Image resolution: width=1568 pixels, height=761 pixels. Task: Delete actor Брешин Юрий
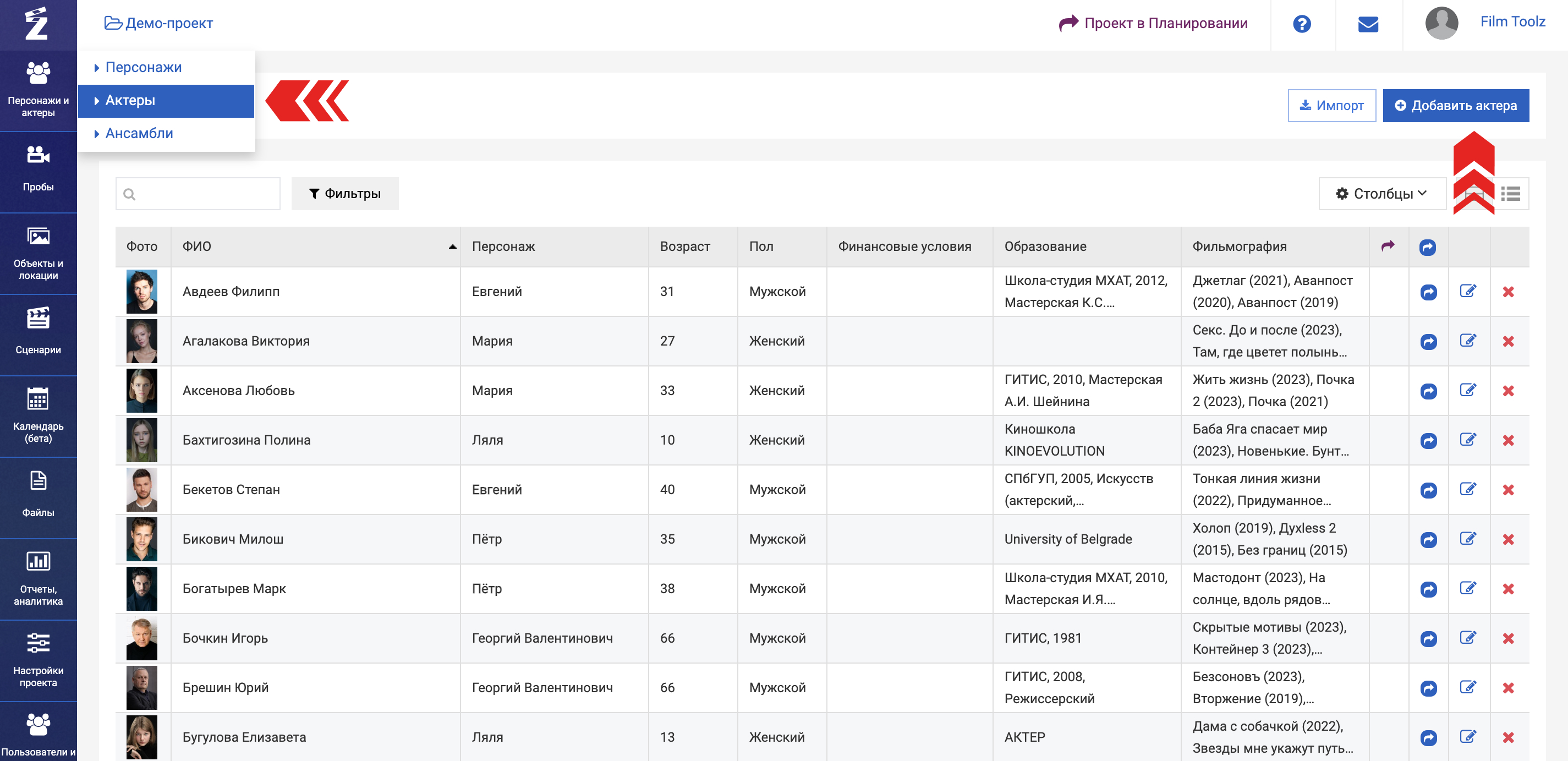click(1507, 688)
